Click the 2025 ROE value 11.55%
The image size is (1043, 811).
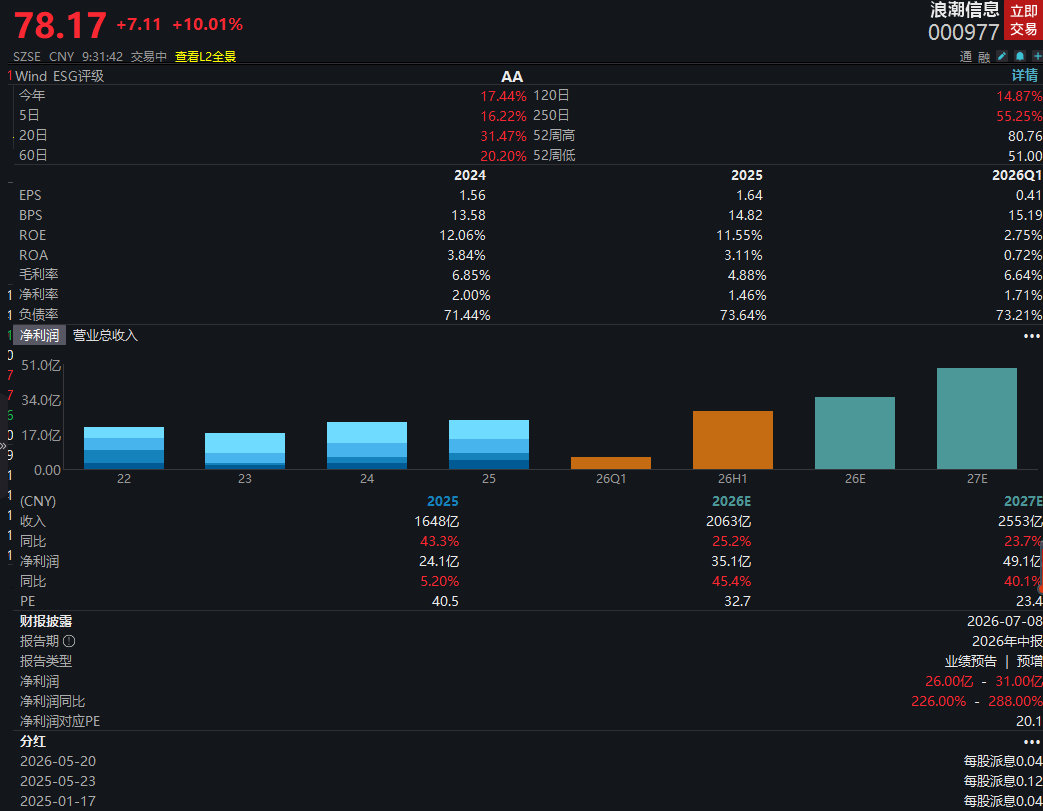(x=739, y=236)
